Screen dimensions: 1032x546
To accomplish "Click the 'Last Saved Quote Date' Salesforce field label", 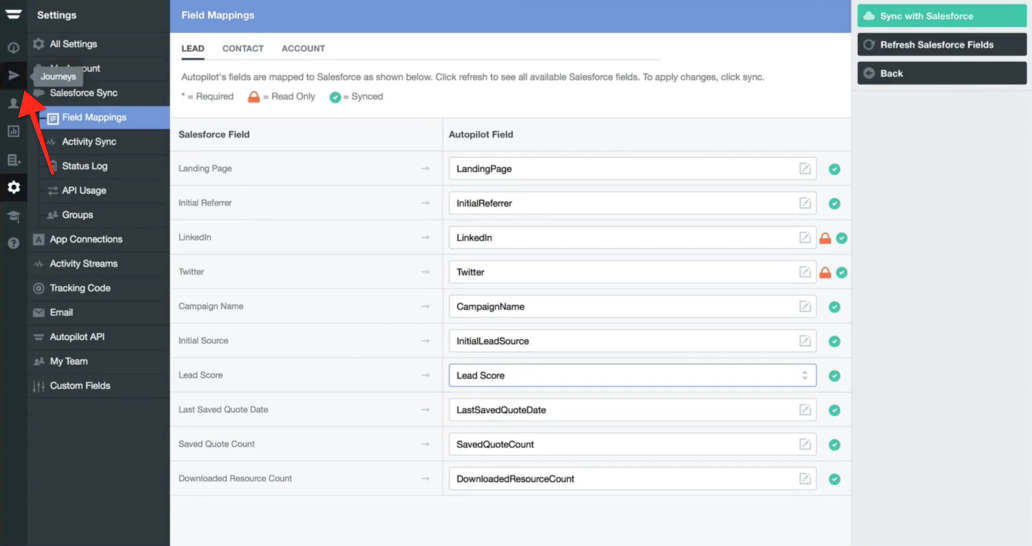I will pyautogui.click(x=223, y=409).
